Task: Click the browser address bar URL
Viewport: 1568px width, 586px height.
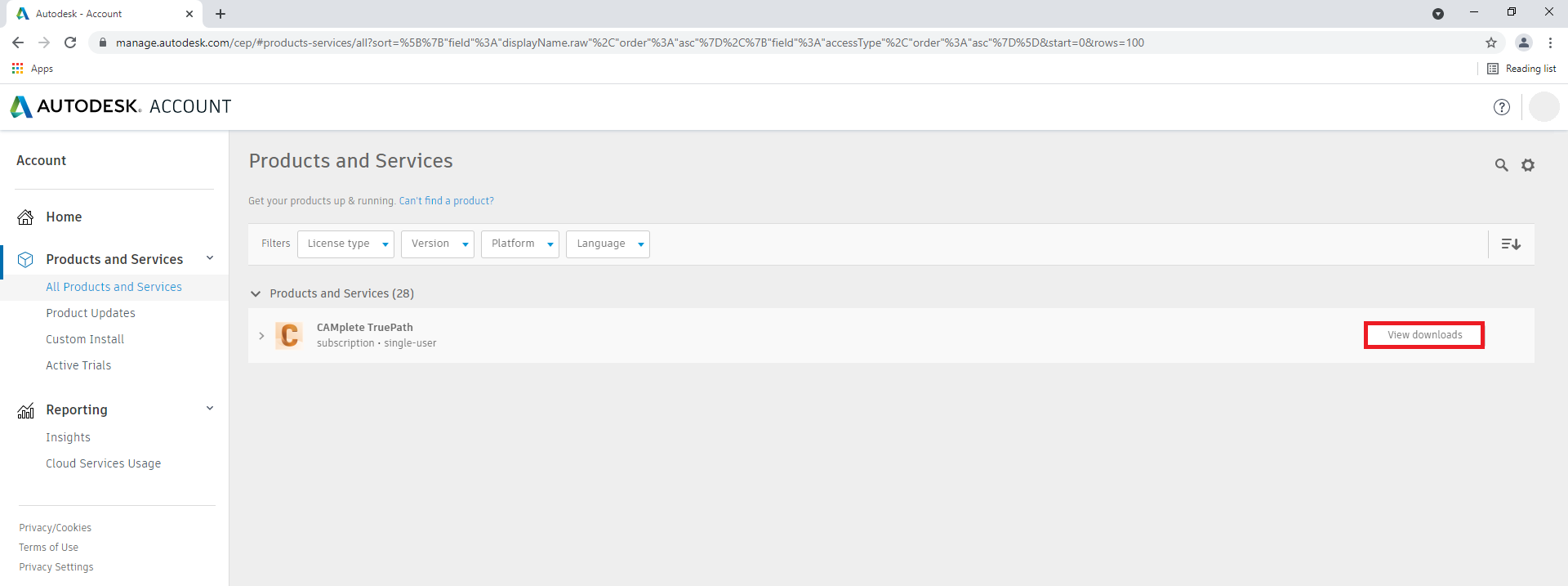Action: point(630,42)
